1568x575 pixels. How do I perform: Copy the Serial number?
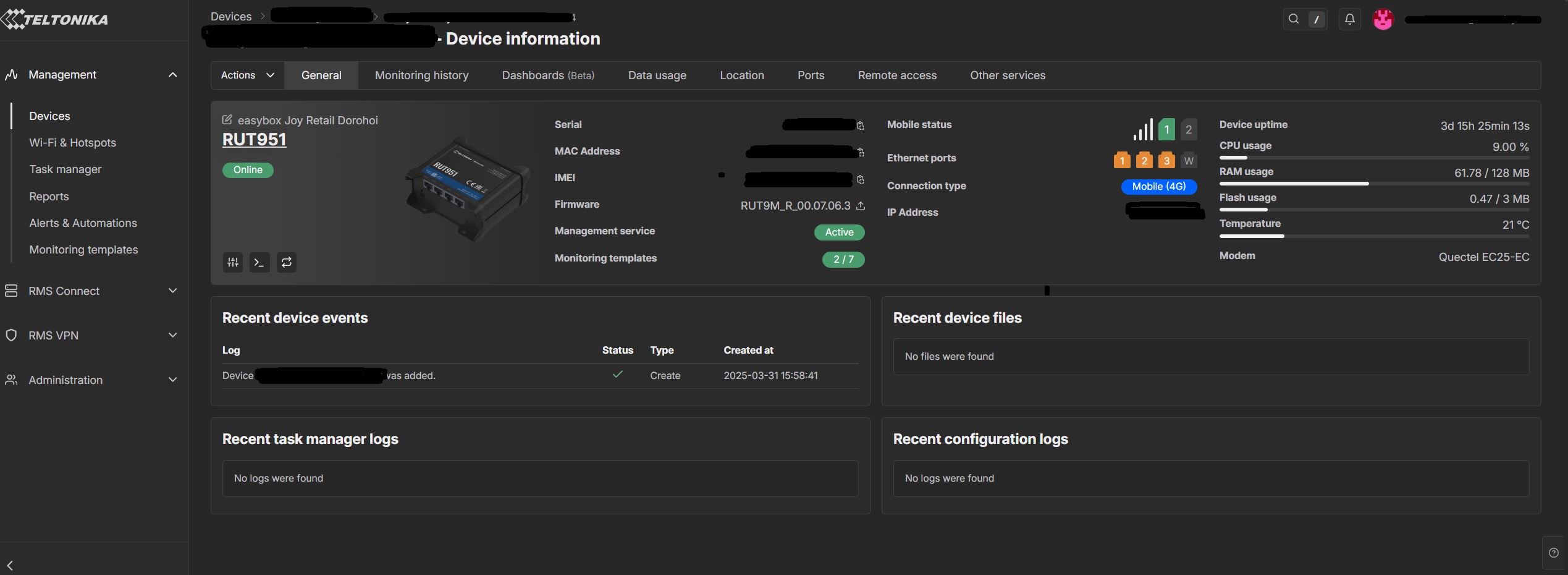(x=861, y=126)
